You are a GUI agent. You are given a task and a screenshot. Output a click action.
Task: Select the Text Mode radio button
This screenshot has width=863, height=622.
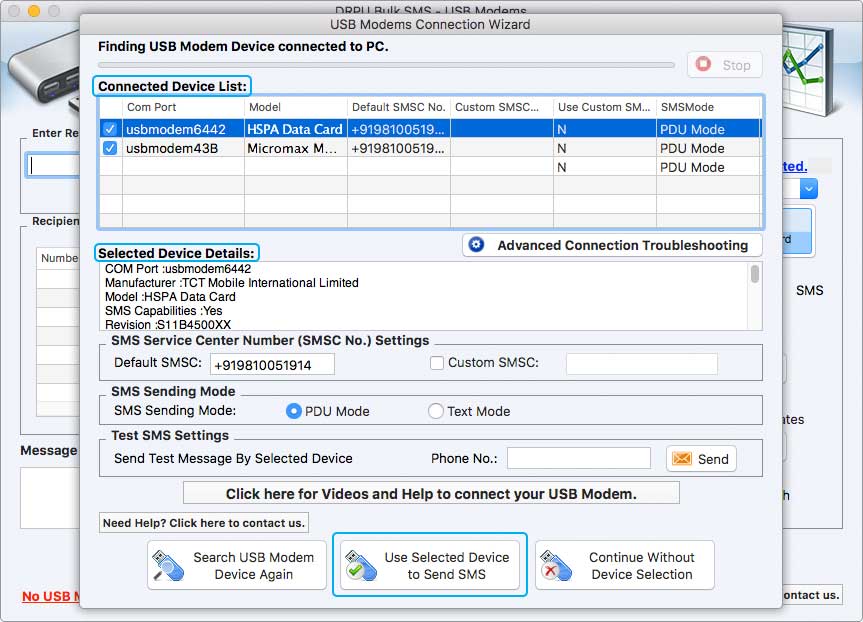pos(435,411)
